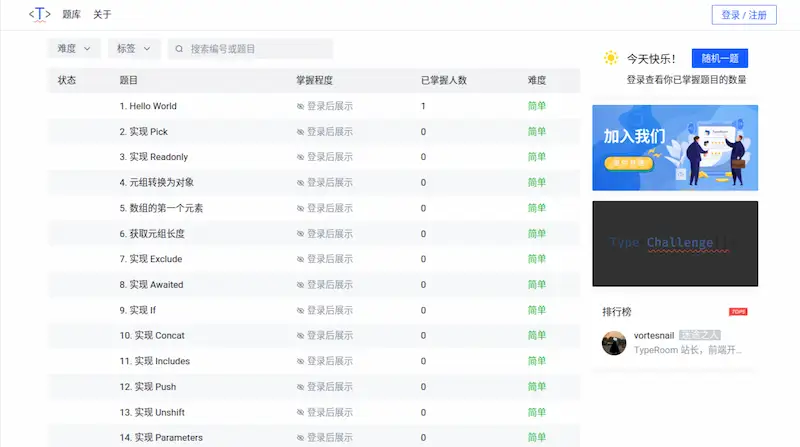Screen dimensions: 800x447
Task: Click the search magnifier icon
Action: click(180, 49)
